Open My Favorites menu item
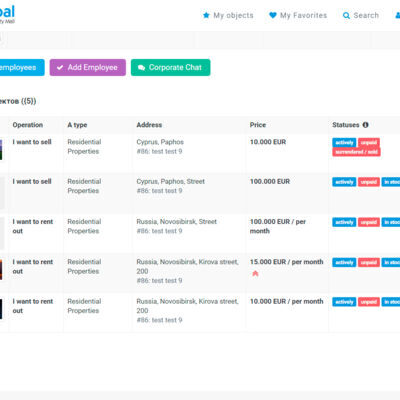The height and width of the screenshot is (400, 400). click(298, 15)
